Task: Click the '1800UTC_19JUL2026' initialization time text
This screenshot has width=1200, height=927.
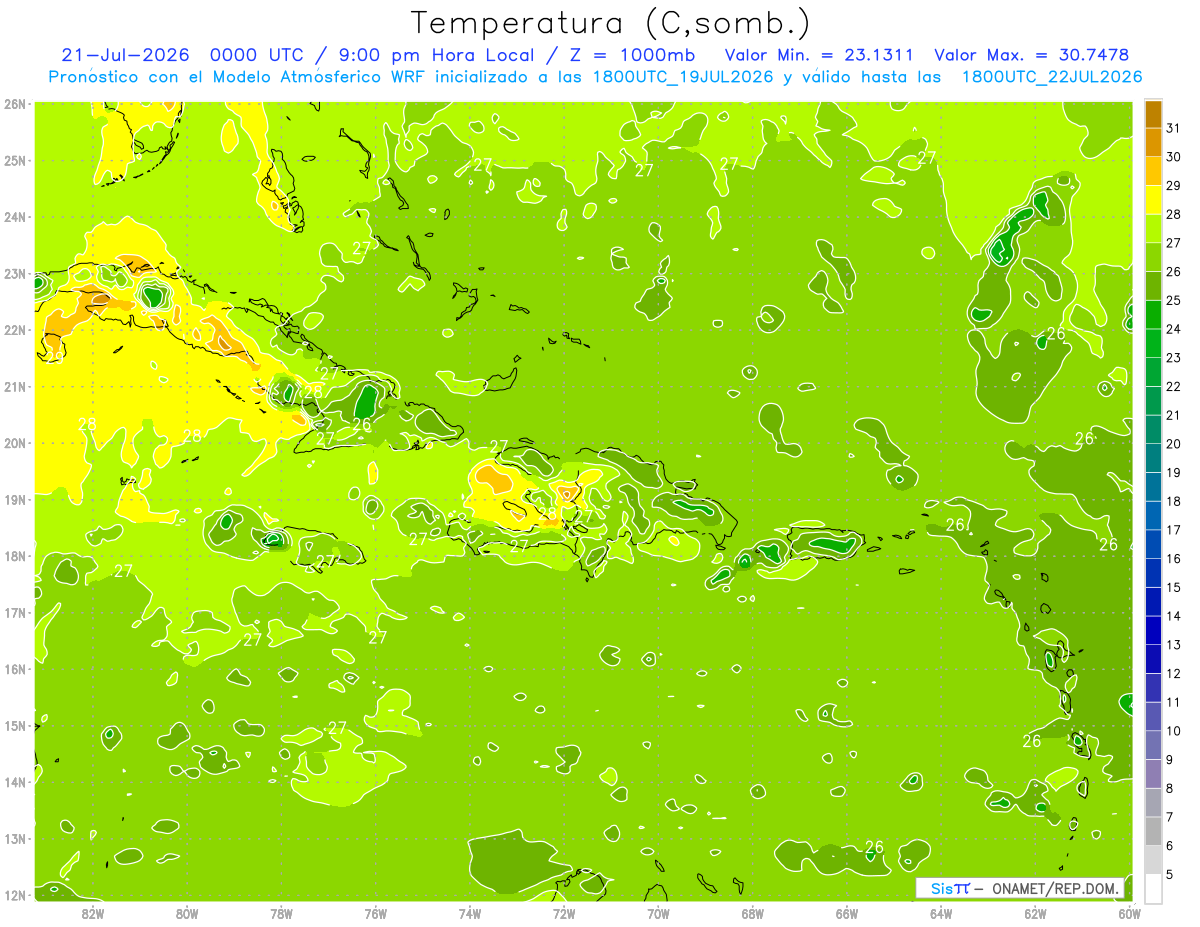Action: click(x=685, y=77)
